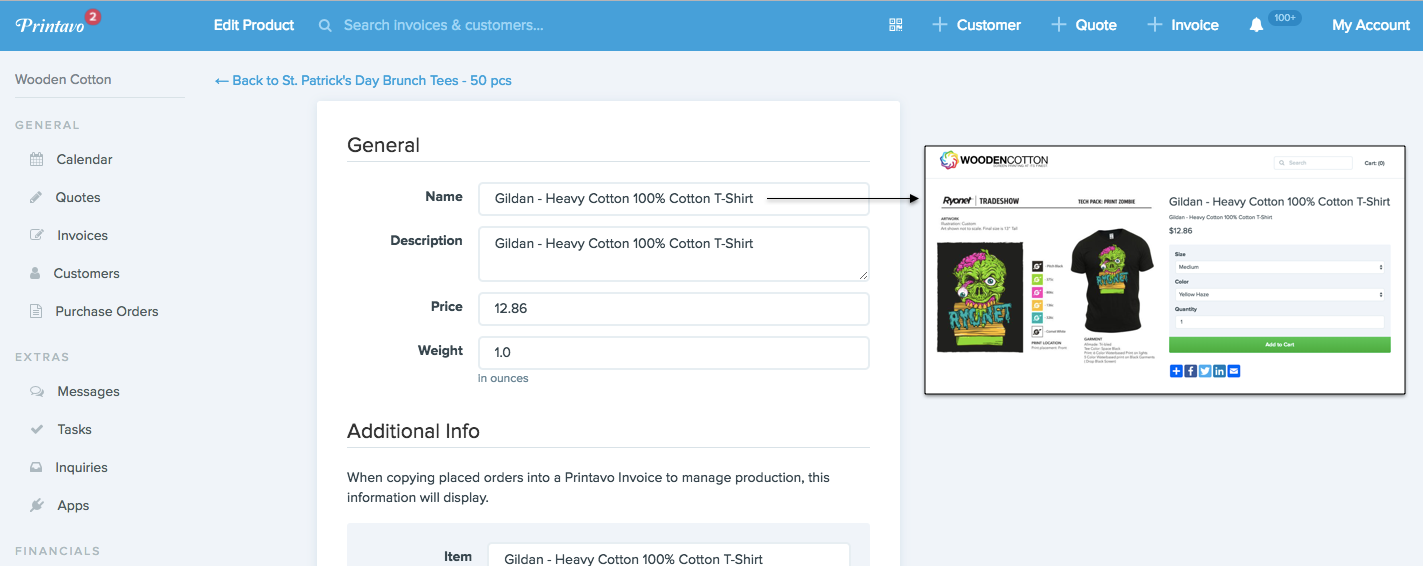Click the Messages chat bubble icon

coord(37,391)
